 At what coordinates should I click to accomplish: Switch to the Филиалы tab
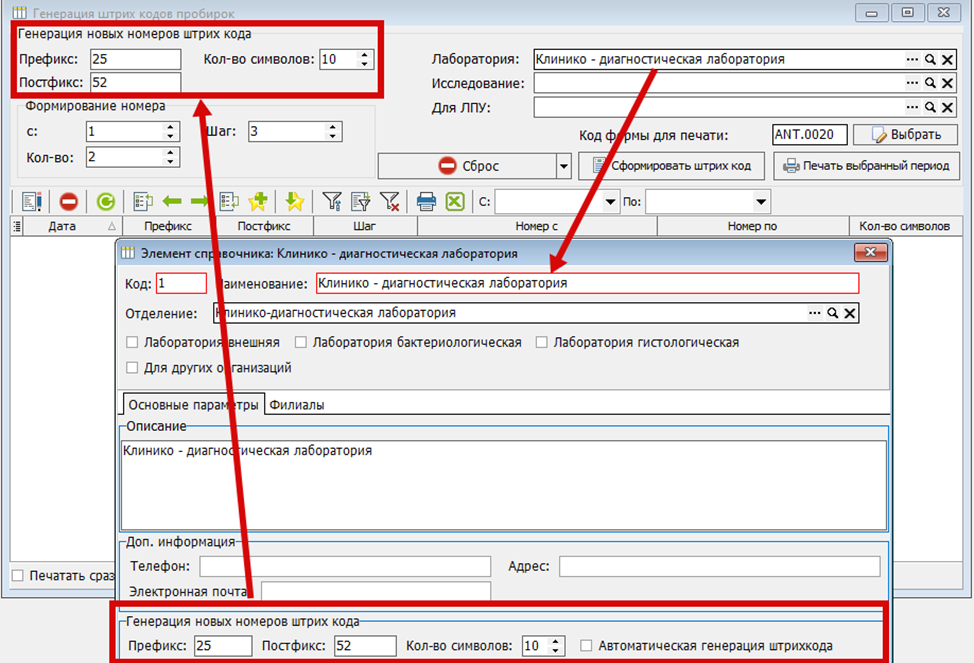pyautogui.click(x=296, y=405)
